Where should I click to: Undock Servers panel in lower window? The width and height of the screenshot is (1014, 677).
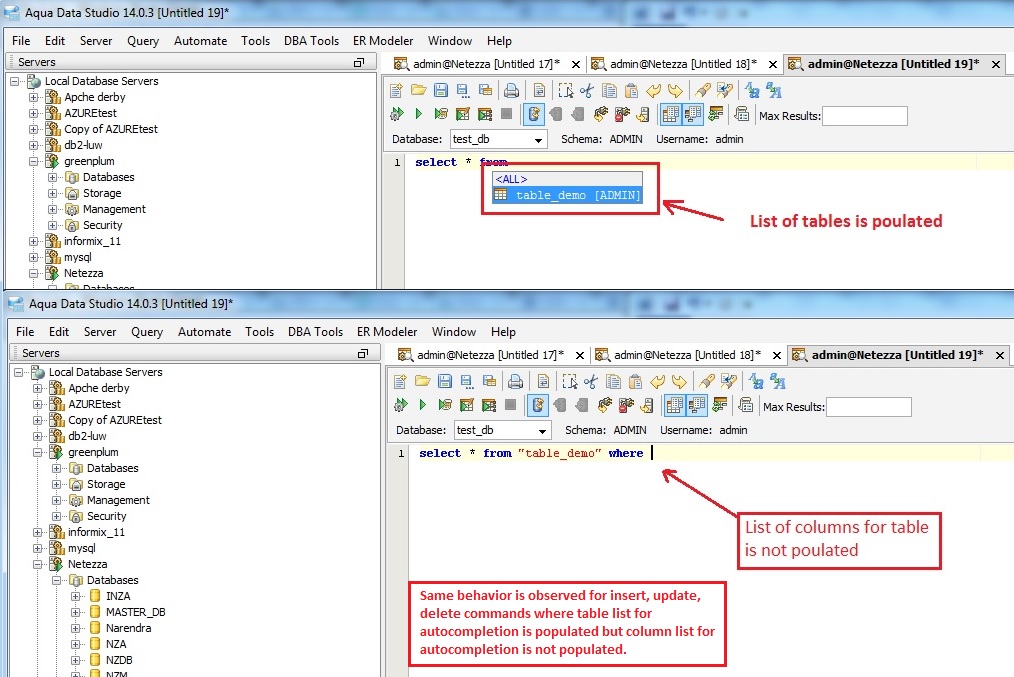(363, 353)
